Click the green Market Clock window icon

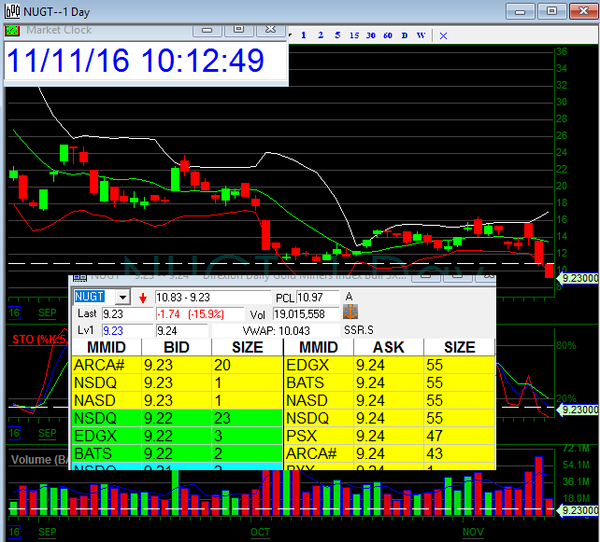pyautogui.click(x=11, y=30)
